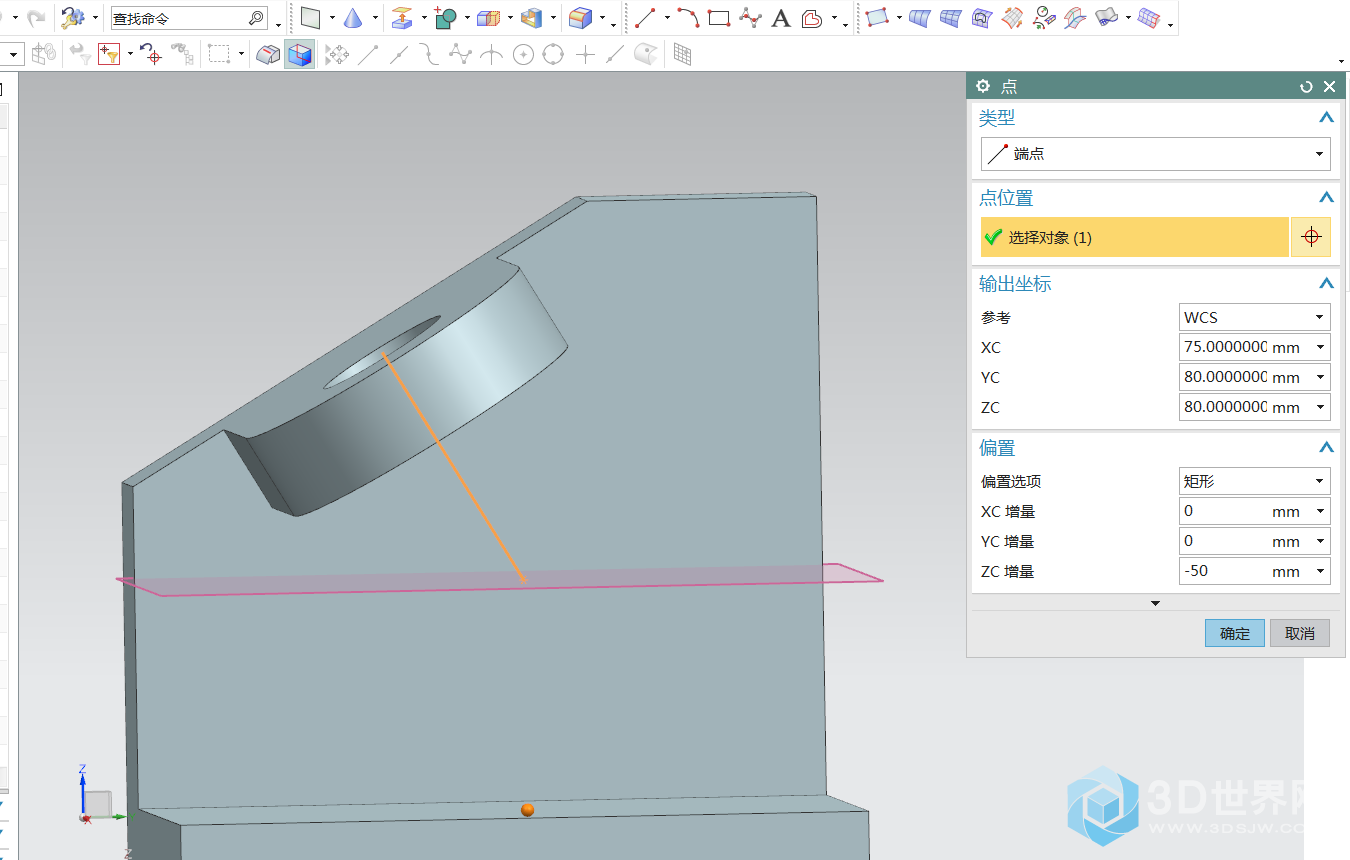Viewport: 1350px width, 860px height.
Task: Select the text tool letter A icon
Action: click(x=782, y=18)
